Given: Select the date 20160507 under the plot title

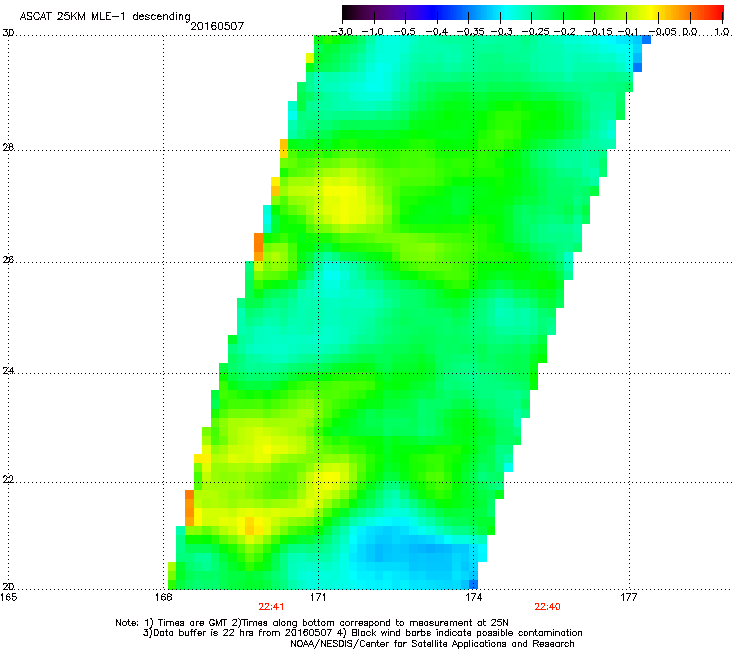Looking at the screenshot, I should (x=217, y=26).
